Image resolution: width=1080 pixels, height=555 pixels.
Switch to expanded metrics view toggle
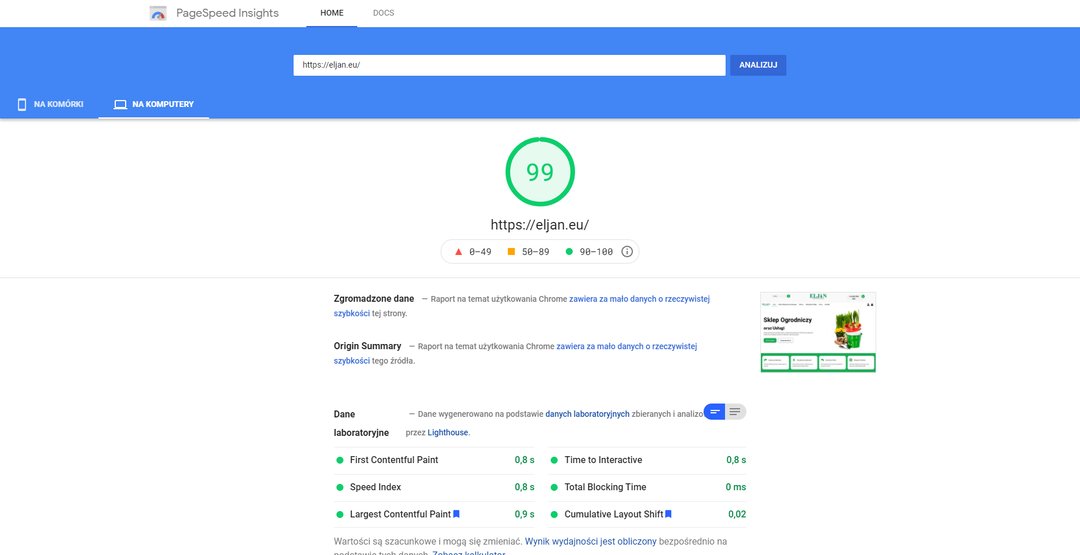[x=736, y=412]
